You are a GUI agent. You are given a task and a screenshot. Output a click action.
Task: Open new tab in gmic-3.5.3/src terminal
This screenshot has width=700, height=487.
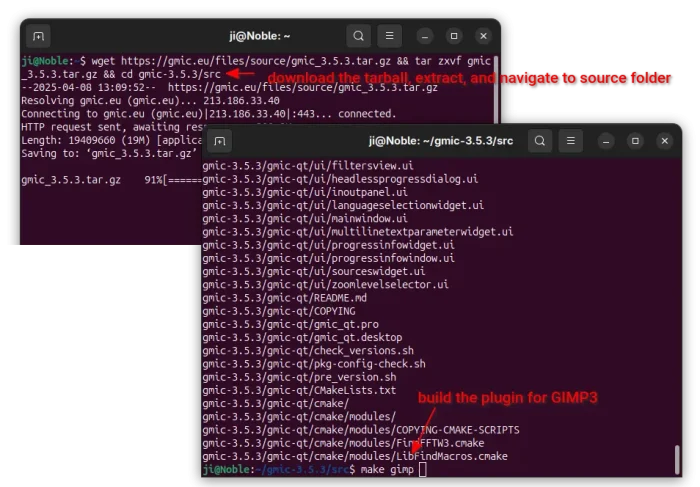pyautogui.click(x=220, y=142)
